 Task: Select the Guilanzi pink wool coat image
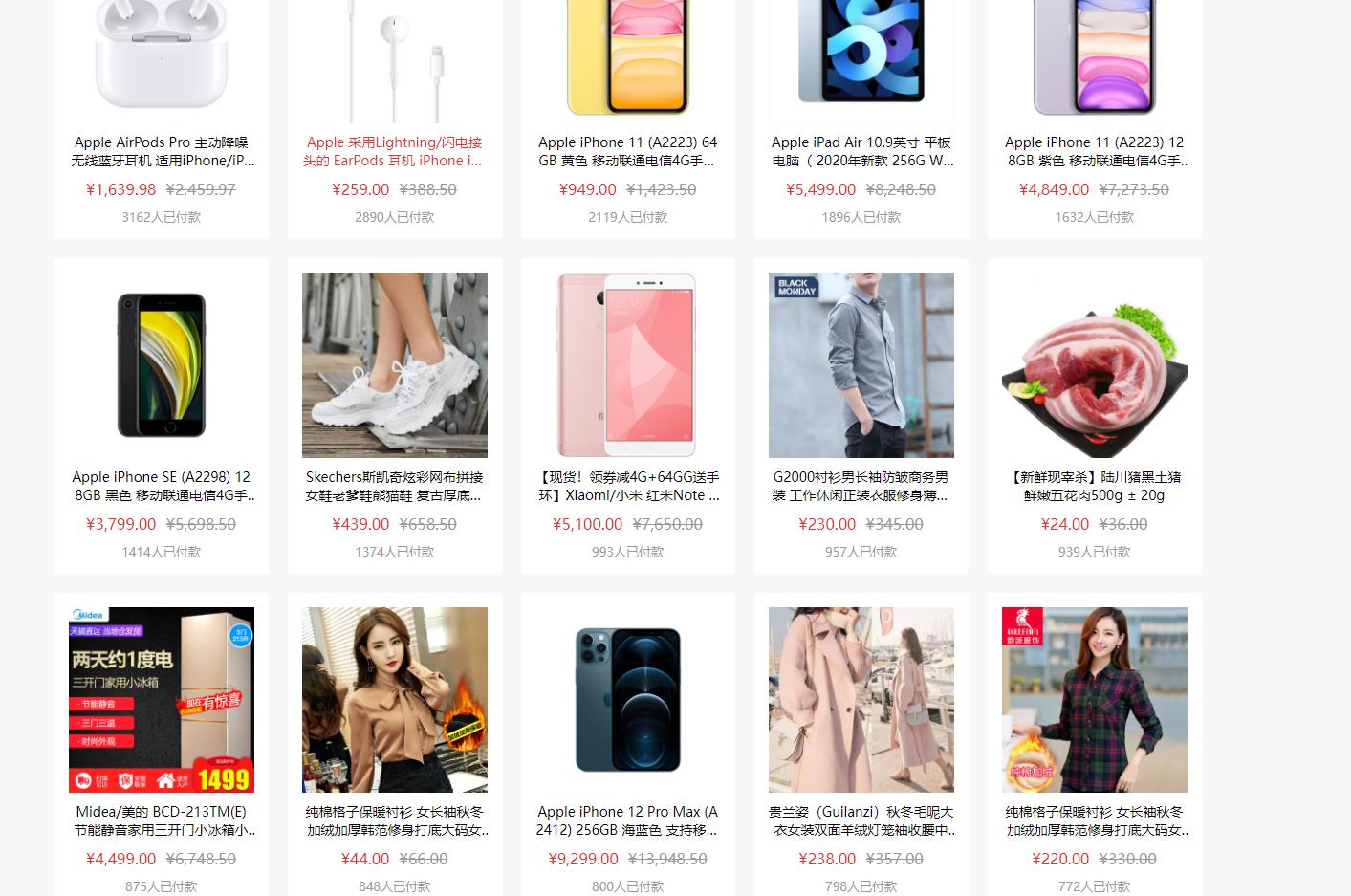click(x=861, y=700)
